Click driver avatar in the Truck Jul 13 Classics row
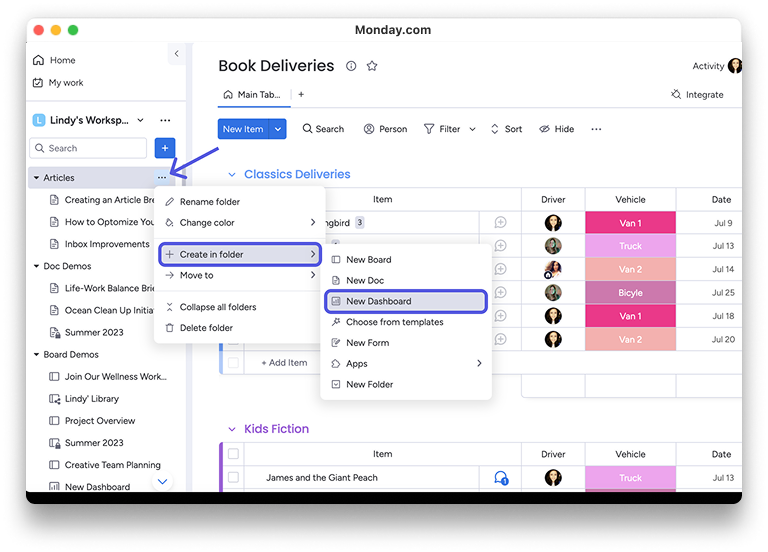Viewport: 768px width, 552px height. pos(553,246)
